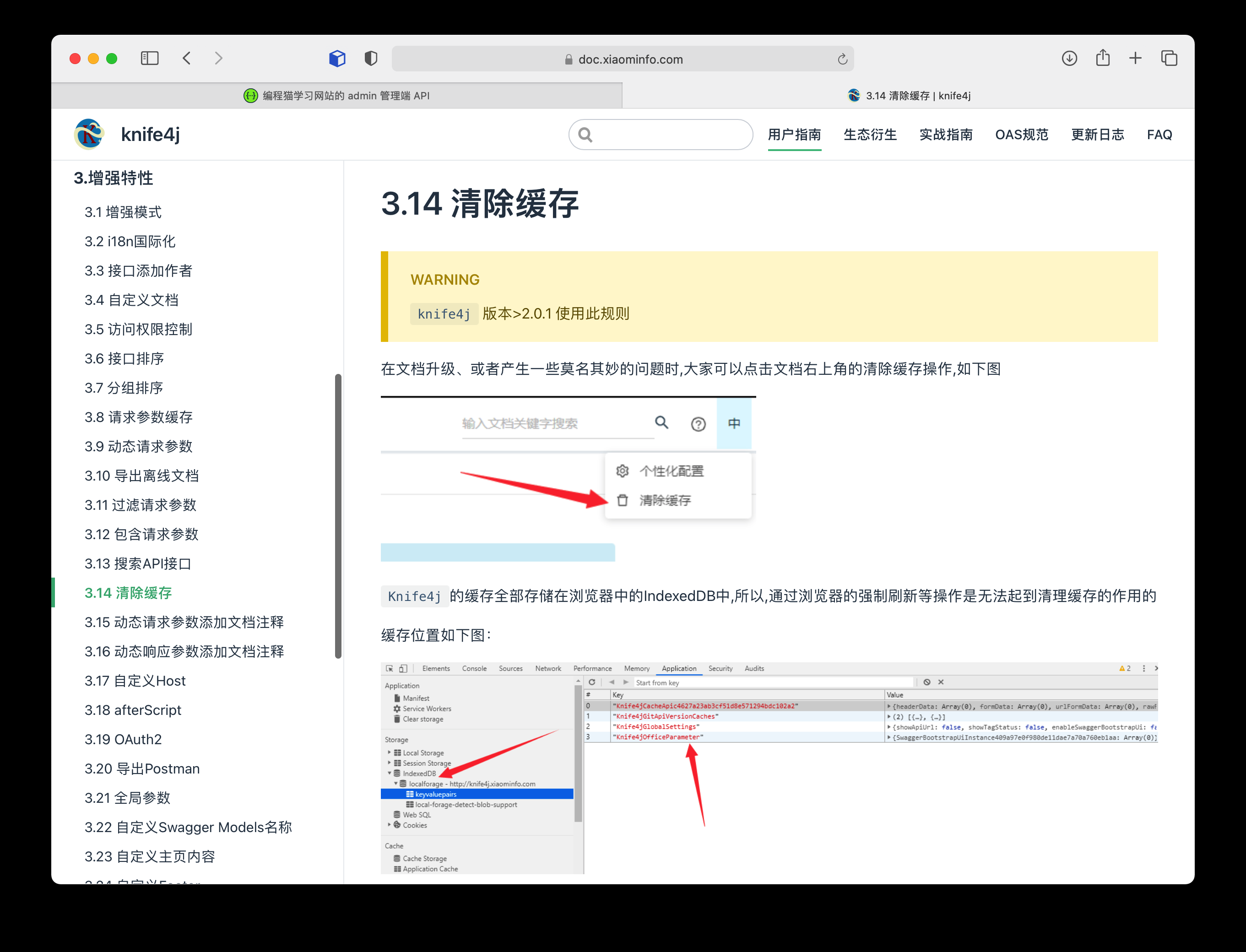The width and height of the screenshot is (1246, 952).
Task: Switch to the 编程猫学习网站 admin API tab
Action: [x=336, y=96]
